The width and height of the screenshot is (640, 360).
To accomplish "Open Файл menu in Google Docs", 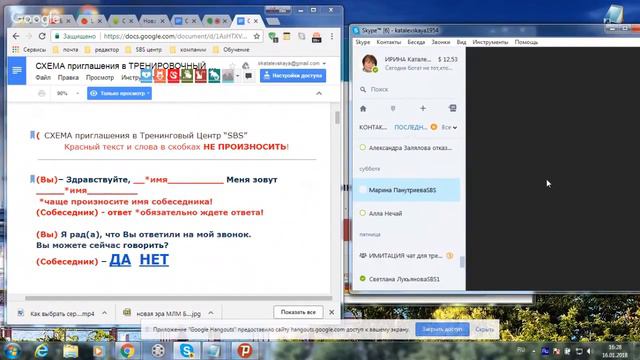I will [x=43, y=78].
